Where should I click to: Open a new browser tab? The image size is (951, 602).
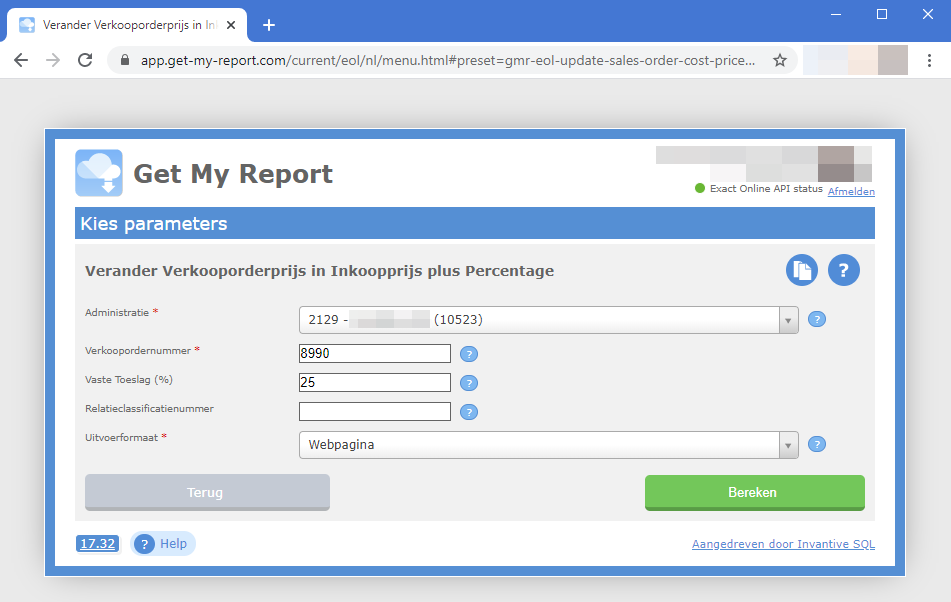click(x=269, y=25)
